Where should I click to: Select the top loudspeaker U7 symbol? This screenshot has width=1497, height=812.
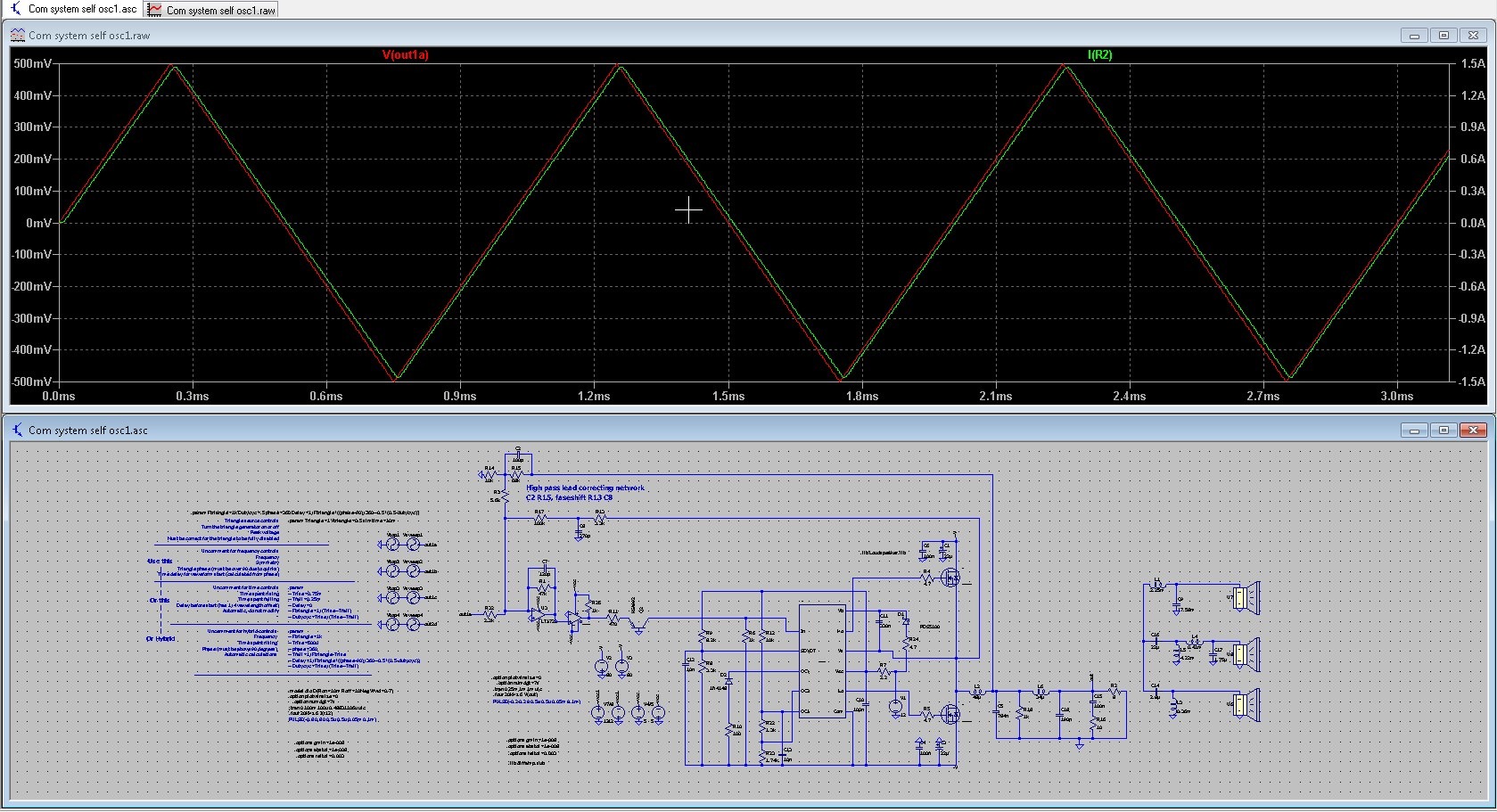click(1246, 597)
